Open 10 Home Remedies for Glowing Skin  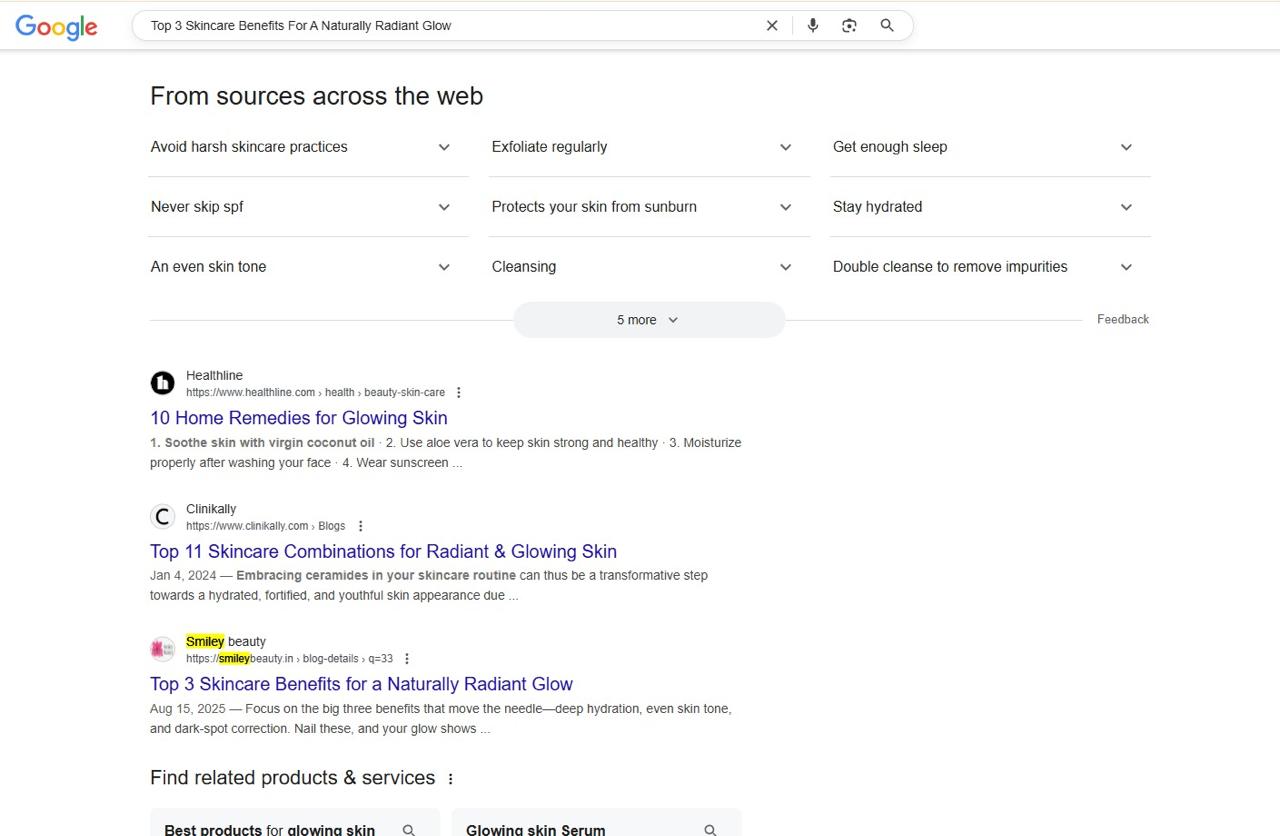(x=299, y=418)
